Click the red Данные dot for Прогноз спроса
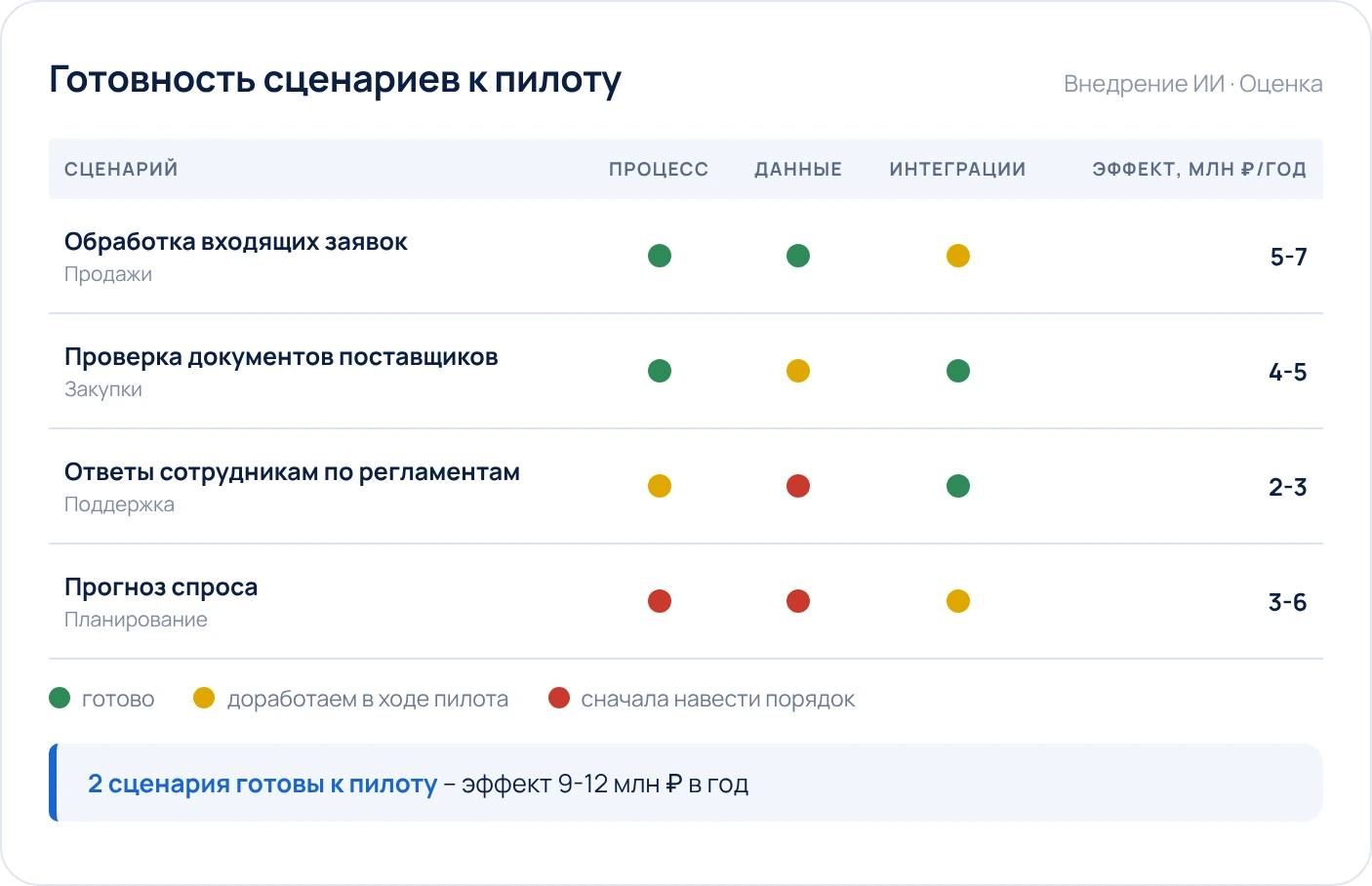Viewport: 1372px width, 886px height. pos(798,601)
